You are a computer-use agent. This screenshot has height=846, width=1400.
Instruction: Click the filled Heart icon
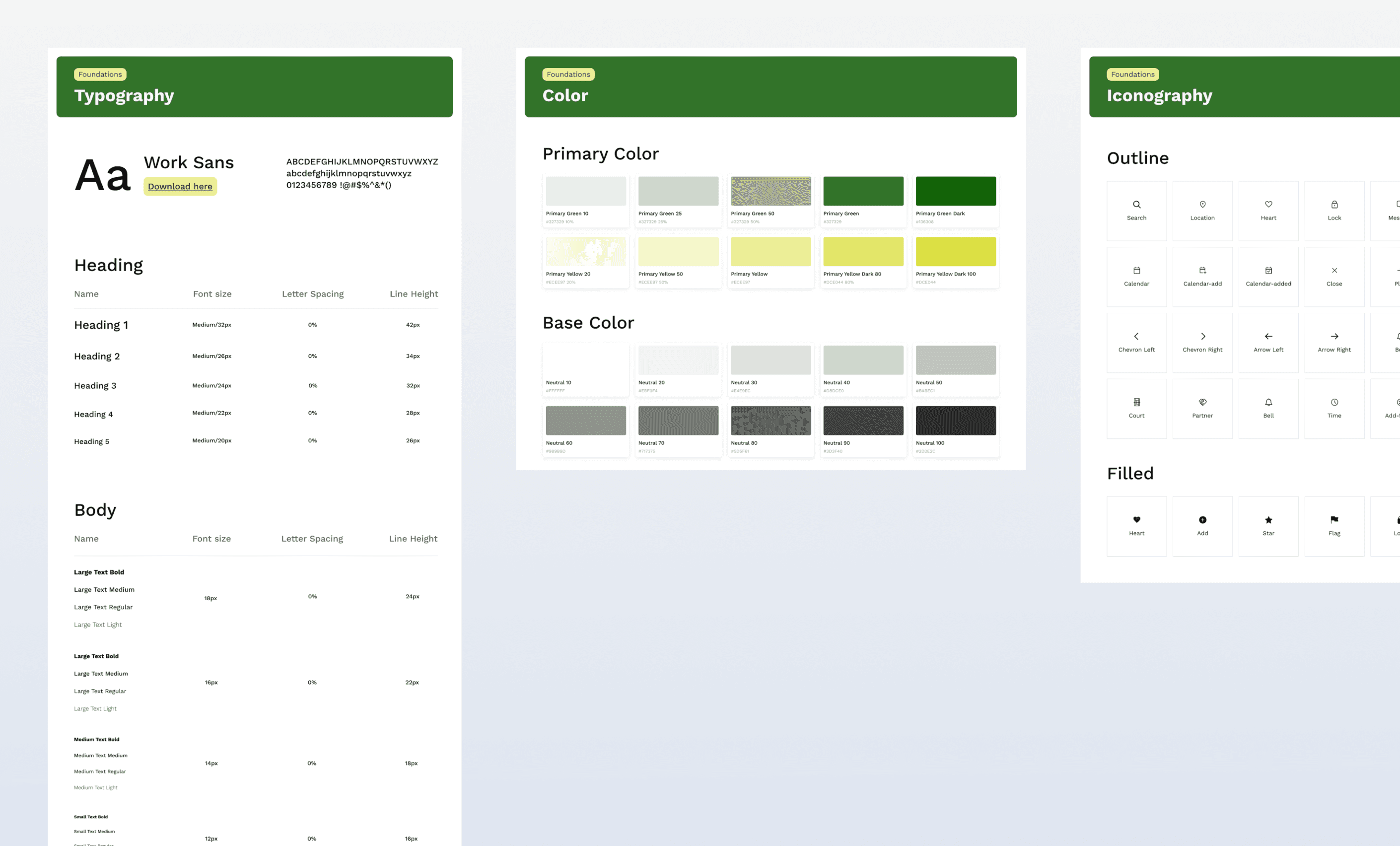1136,520
